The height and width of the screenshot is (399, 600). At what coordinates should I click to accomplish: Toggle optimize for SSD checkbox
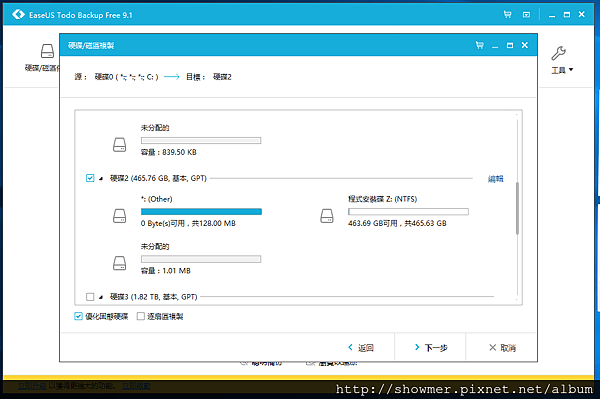coord(78,316)
